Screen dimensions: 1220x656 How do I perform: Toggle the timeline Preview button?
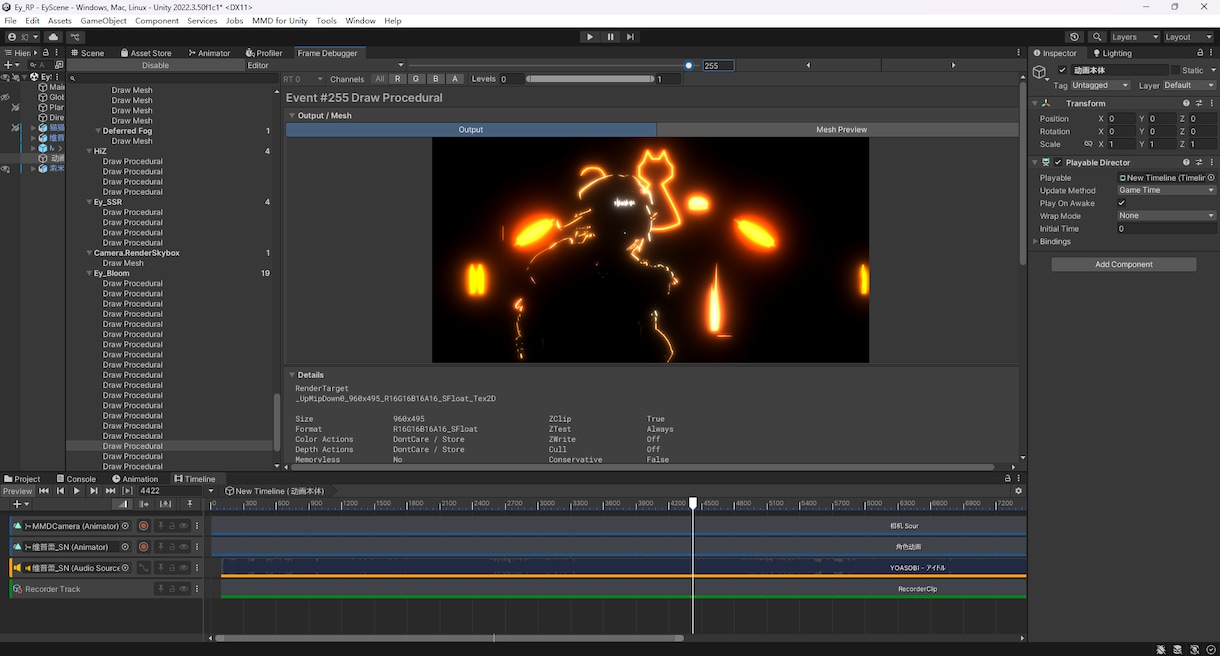tap(17, 491)
